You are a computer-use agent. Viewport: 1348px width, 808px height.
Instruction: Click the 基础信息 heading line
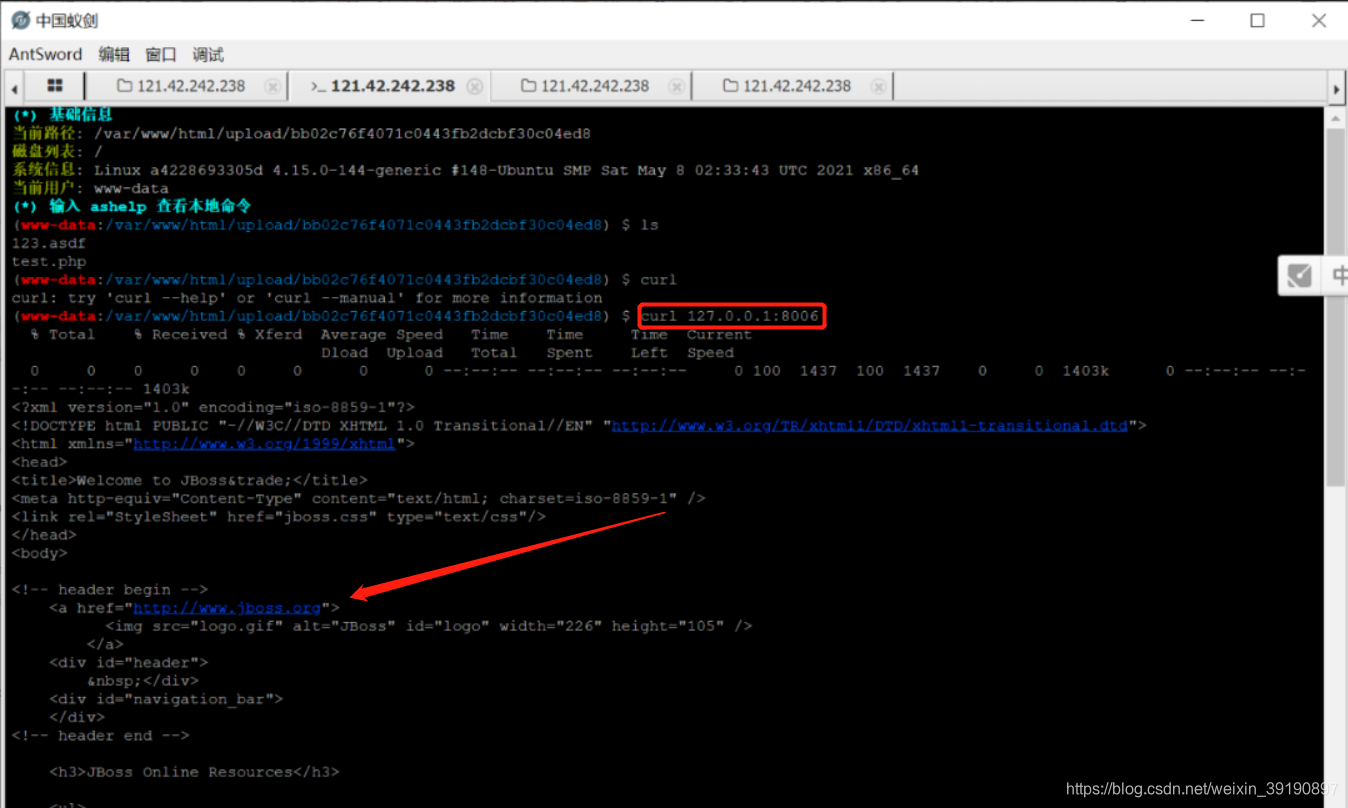tap(63, 115)
